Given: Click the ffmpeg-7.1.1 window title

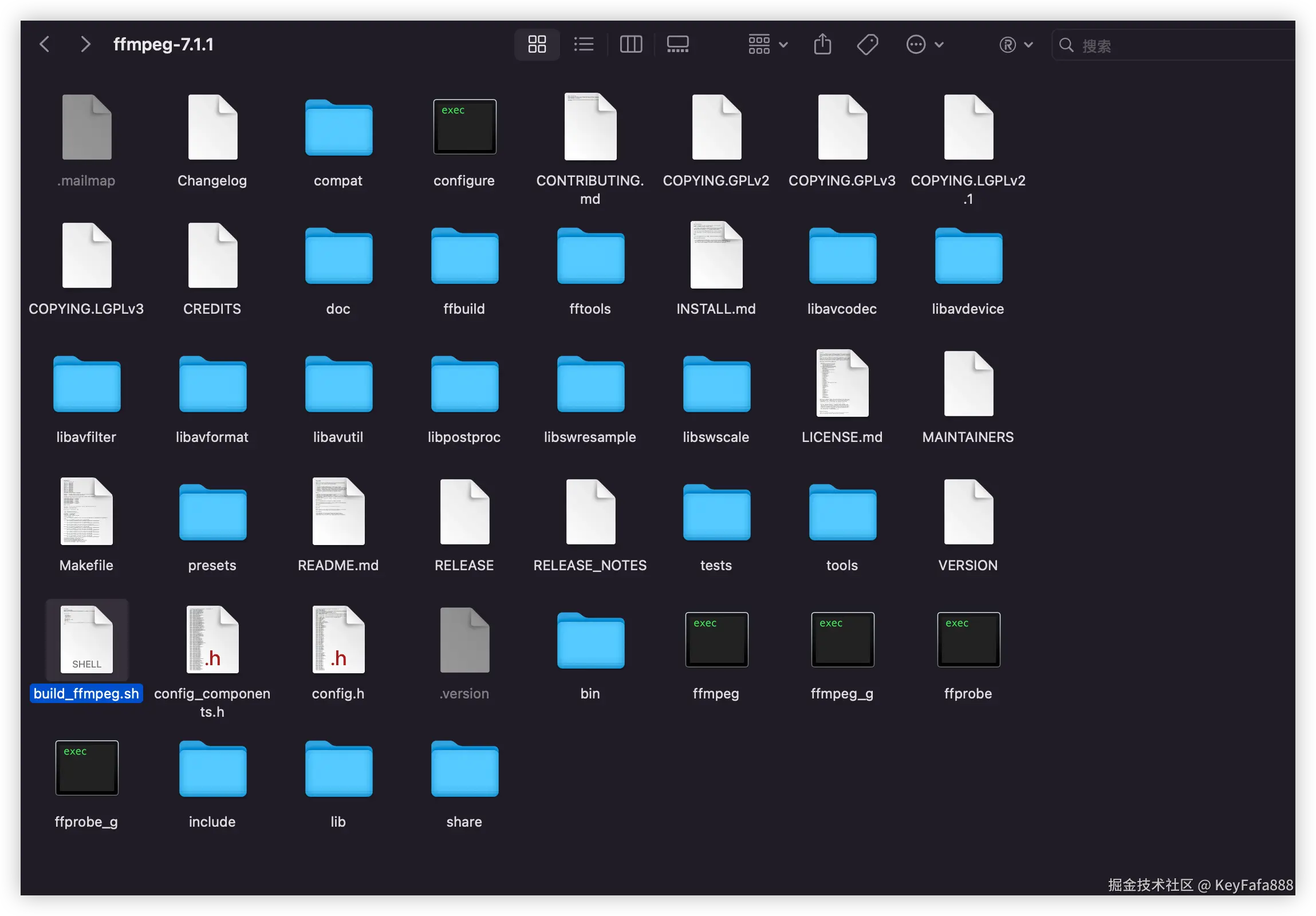Looking at the screenshot, I should tap(163, 44).
